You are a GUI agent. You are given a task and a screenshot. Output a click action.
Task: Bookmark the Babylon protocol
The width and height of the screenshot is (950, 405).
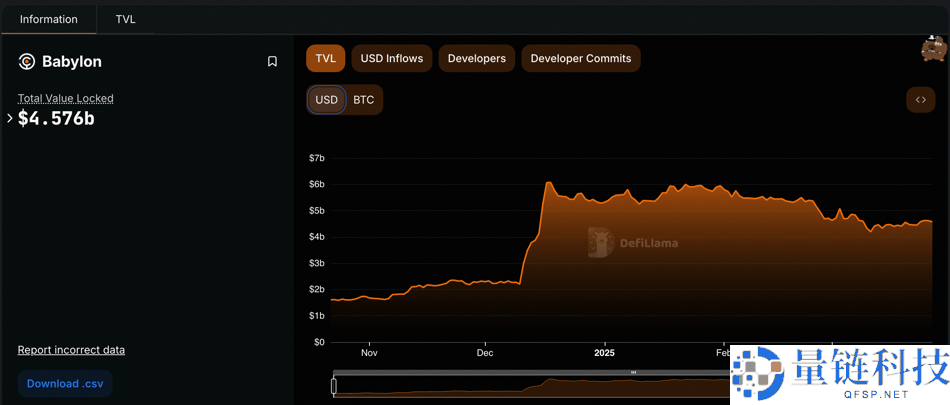272,62
